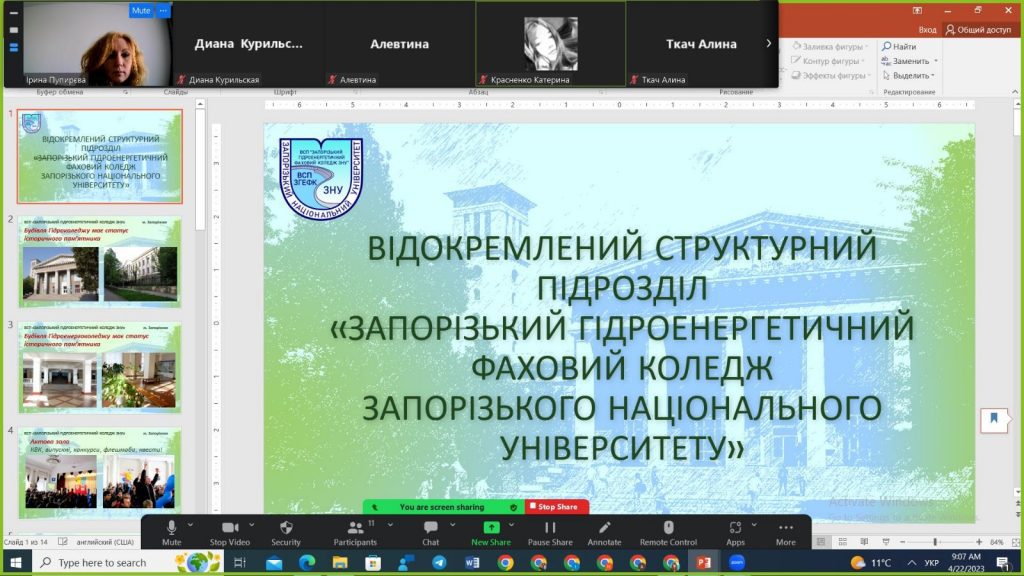Switch to Reading view in status bar
This screenshot has height=576, width=1024.
(x=864, y=542)
